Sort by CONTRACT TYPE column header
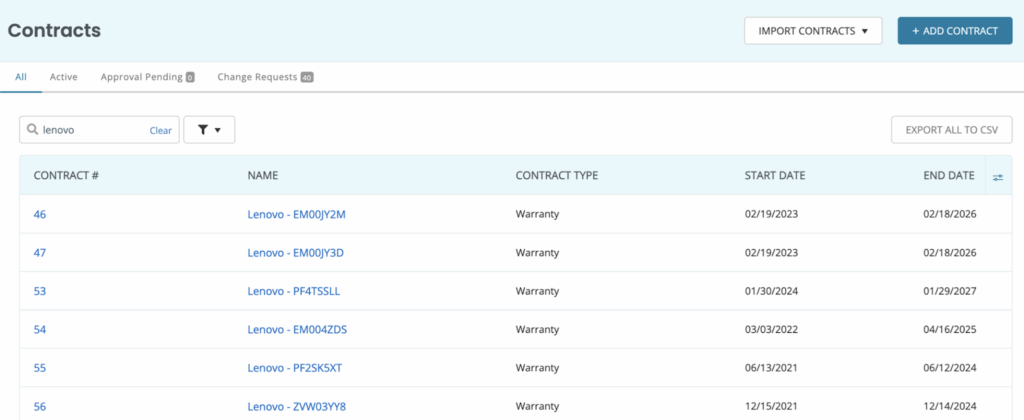The height and width of the screenshot is (420, 1024). tap(556, 176)
